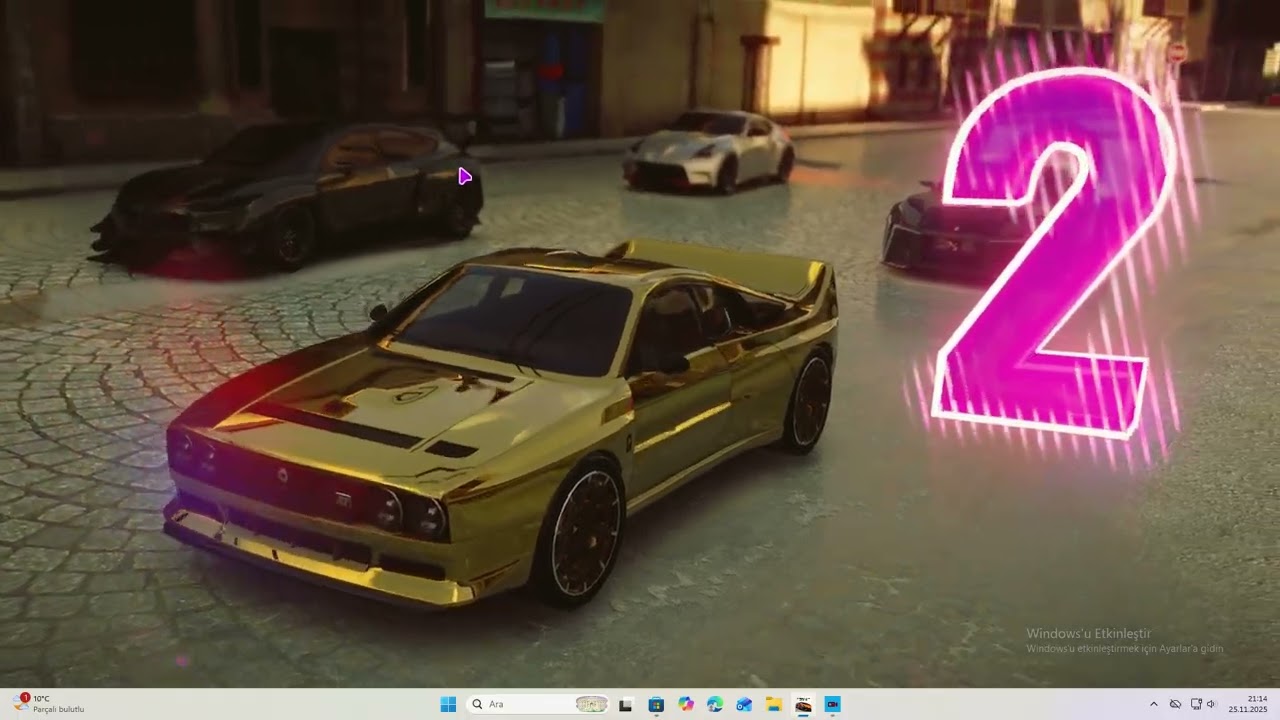Show hidden system tray icons
The image size is (1280, 720).
1153,704
